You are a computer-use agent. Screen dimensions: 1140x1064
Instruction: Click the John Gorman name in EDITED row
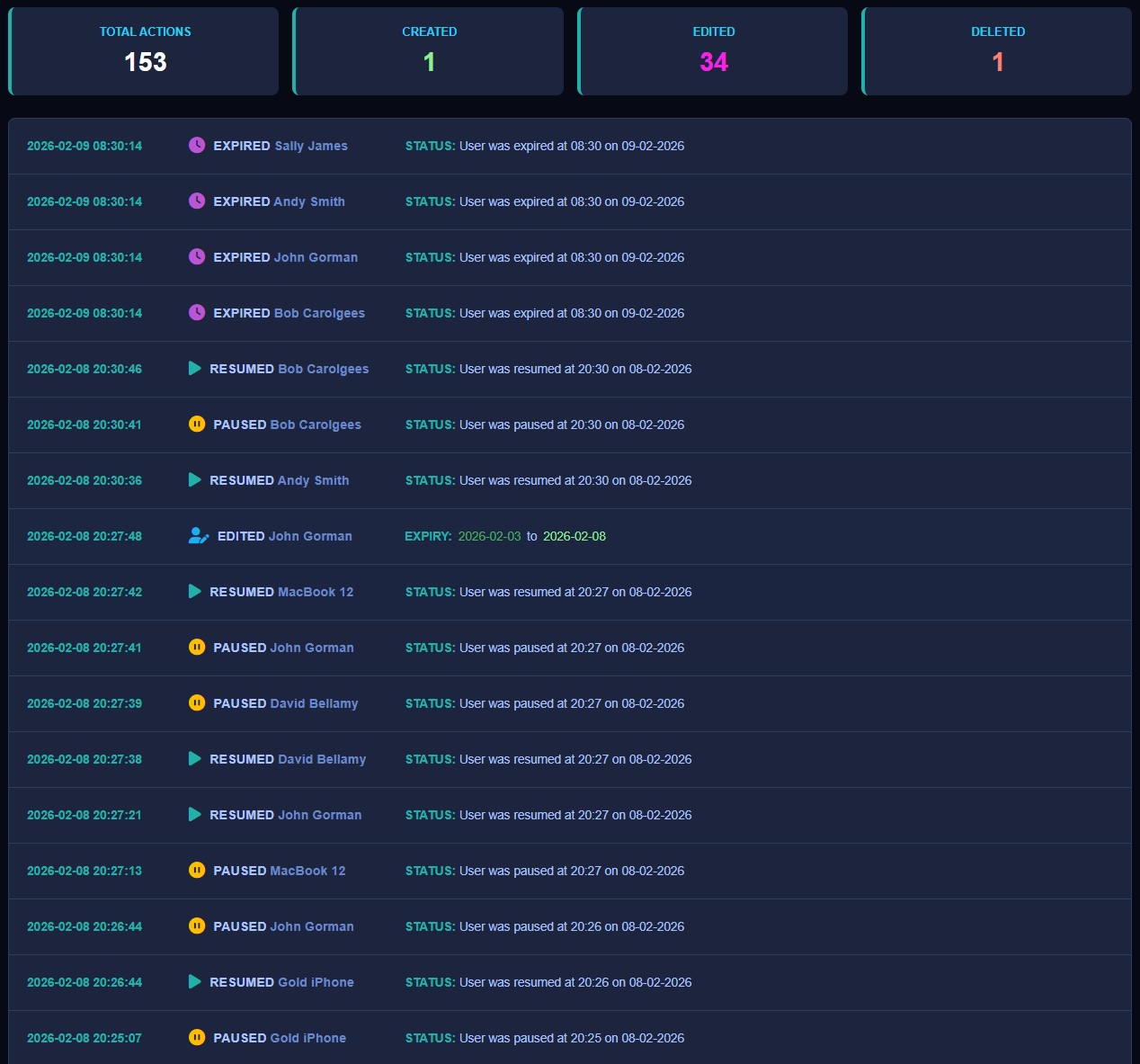(310, 536)
